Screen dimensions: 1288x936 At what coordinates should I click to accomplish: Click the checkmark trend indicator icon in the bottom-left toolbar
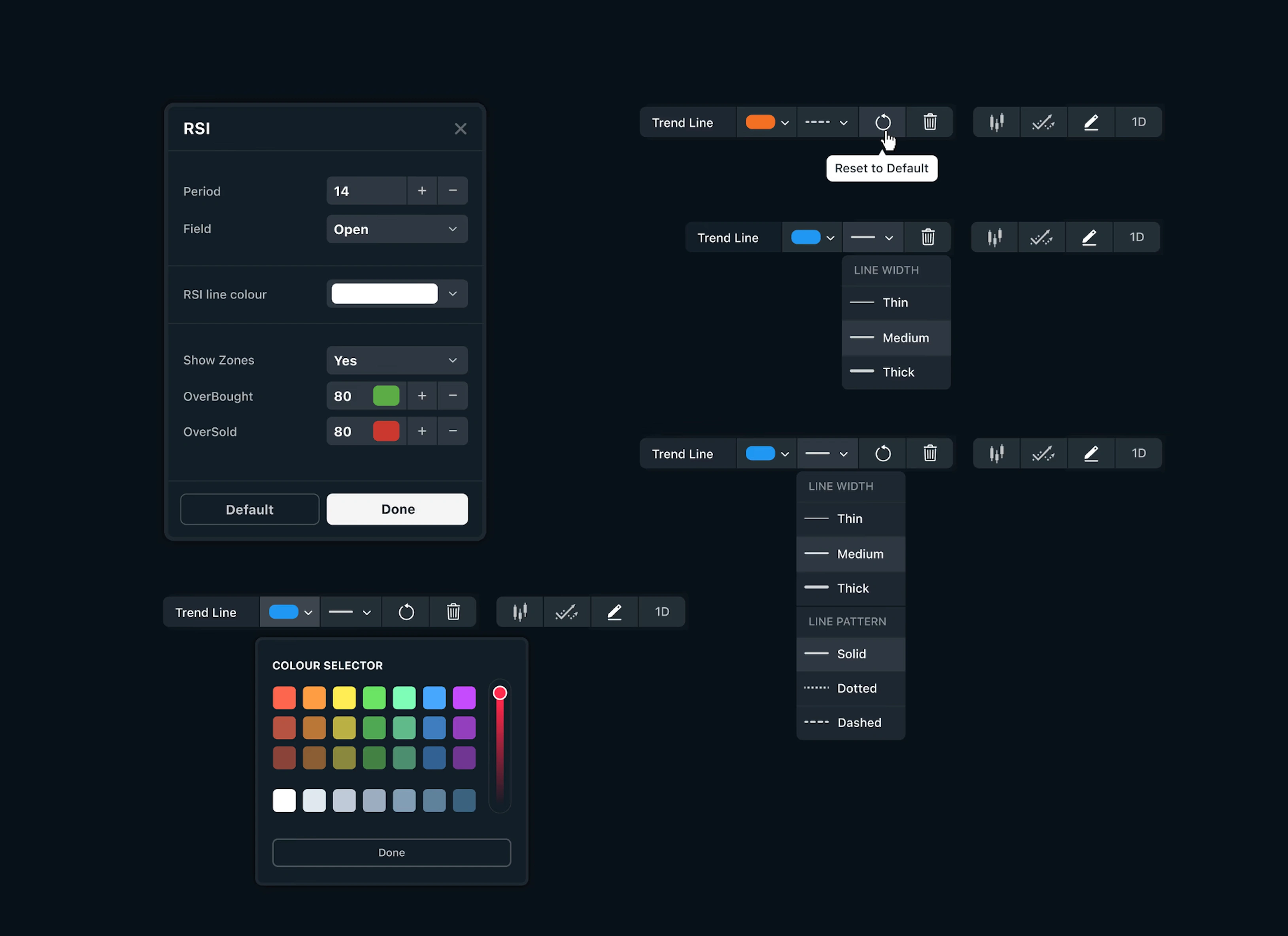567,612
